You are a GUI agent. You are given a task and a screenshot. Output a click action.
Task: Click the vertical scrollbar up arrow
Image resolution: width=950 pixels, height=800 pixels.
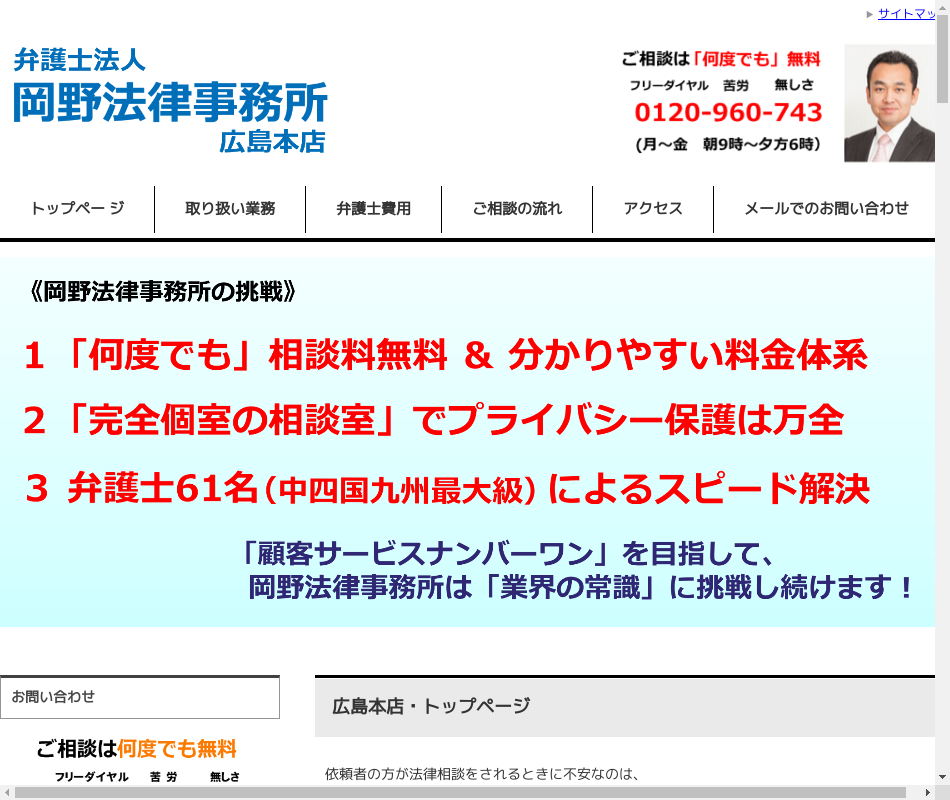click(x=942, y=8)
